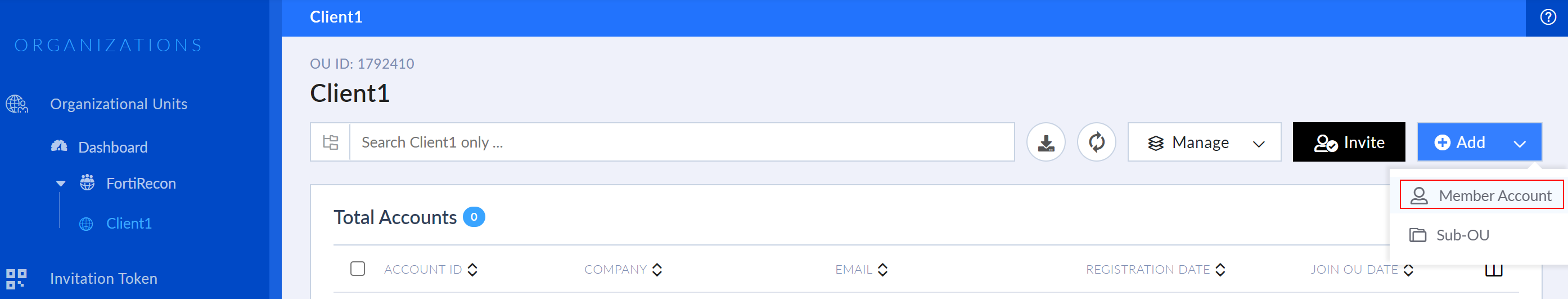Click the Dashboard gauge icon
Screen dimensions: 1568x299
59,147
